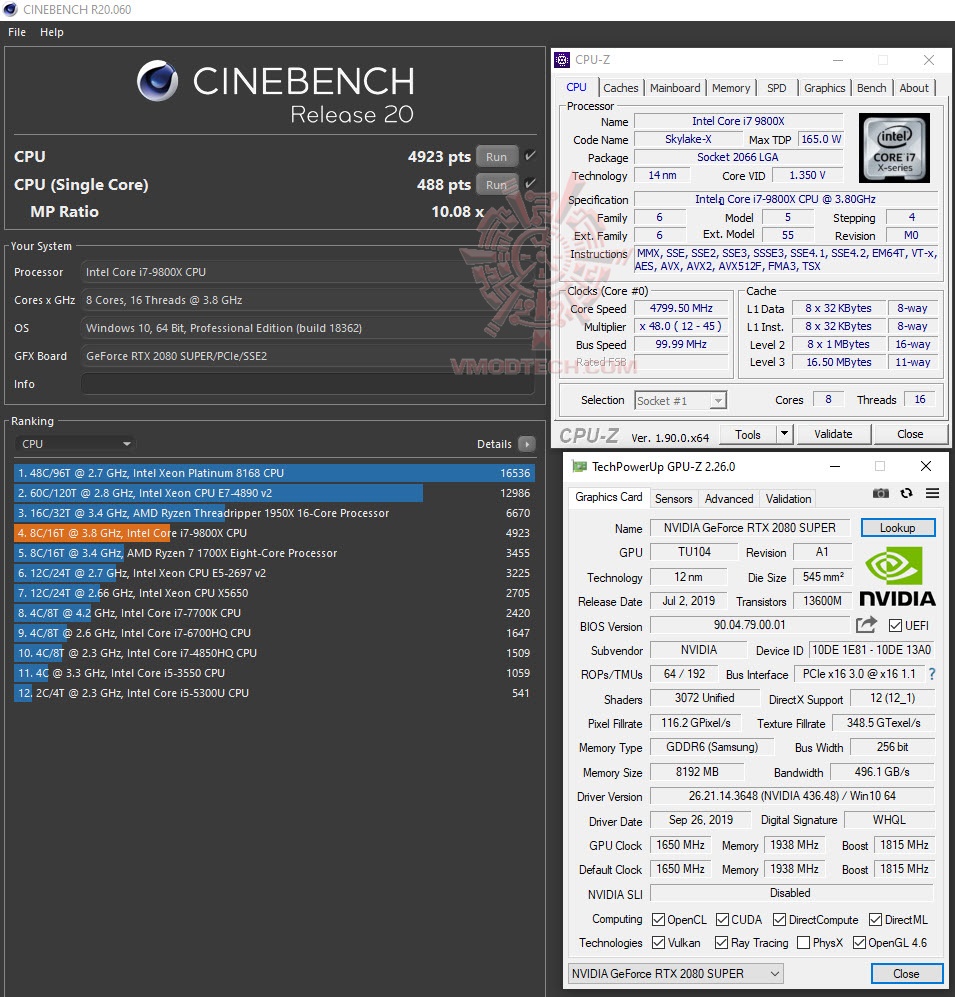This screenshot has height=997, width=955.
Task: Click the Info input field in Cinebench
Action: [x=307, y=384]
